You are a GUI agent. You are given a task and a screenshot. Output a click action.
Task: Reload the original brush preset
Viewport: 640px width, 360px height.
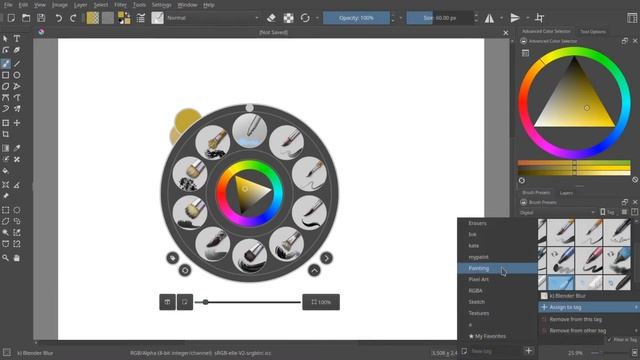[x=305, y=18]
